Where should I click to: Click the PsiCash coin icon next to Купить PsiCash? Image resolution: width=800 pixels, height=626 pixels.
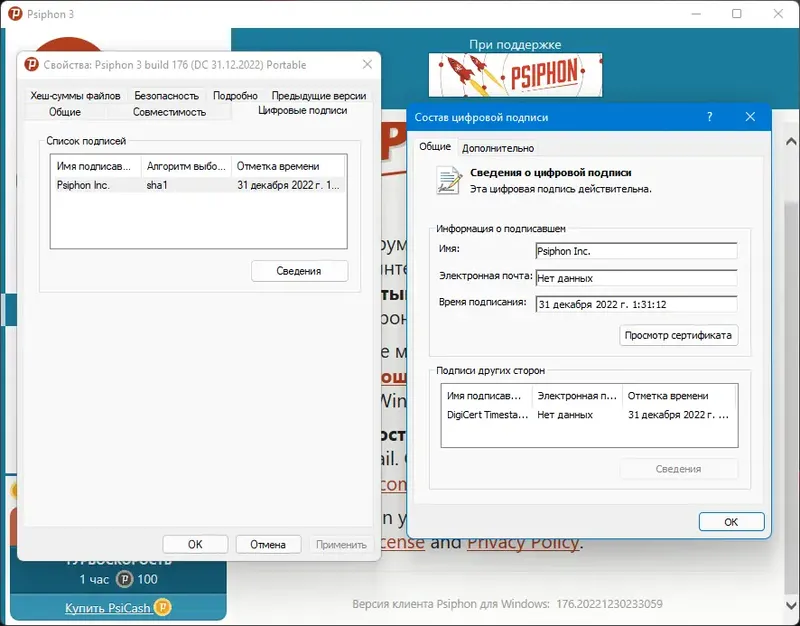161,607
